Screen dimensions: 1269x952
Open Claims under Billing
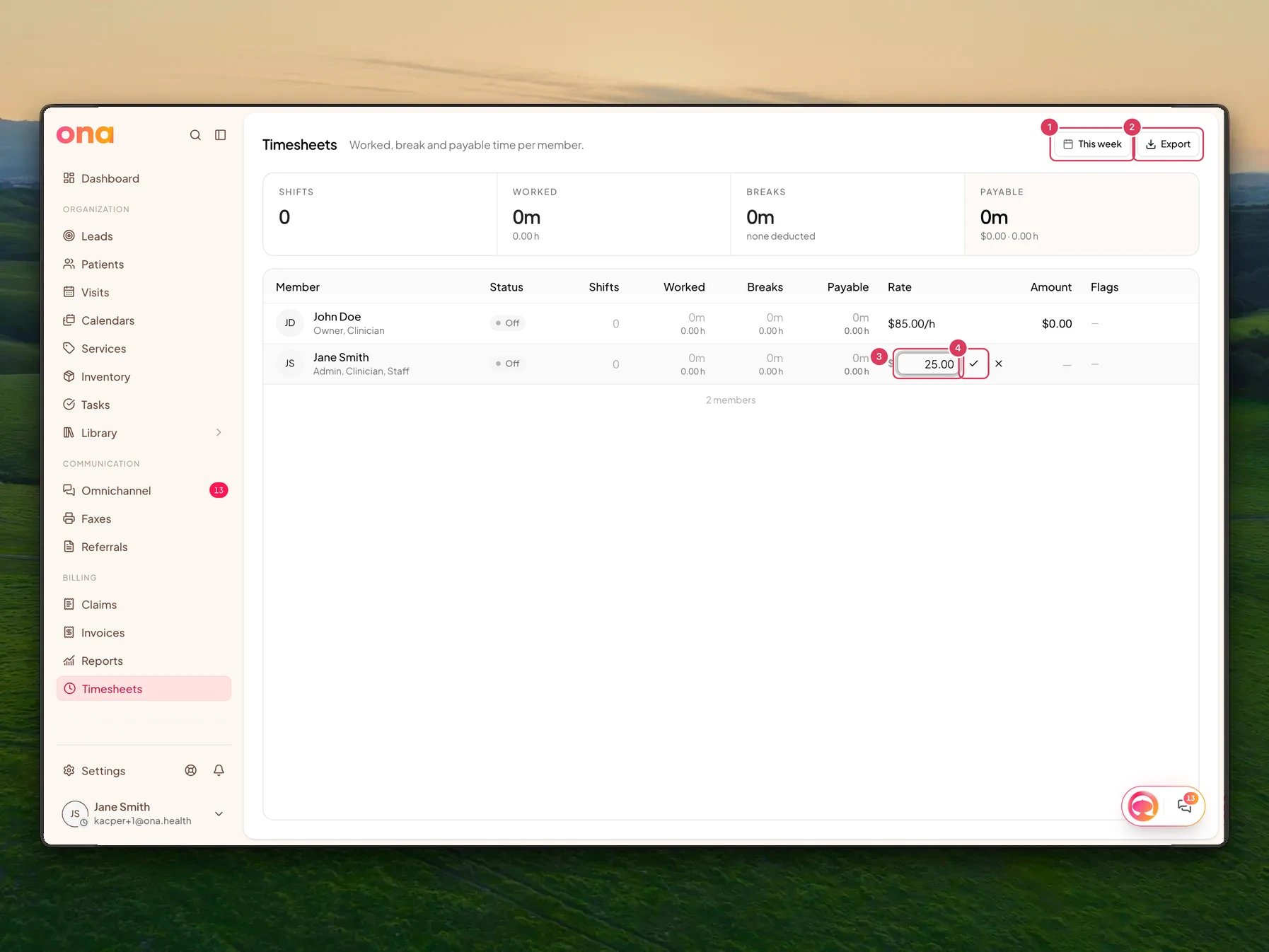coord(144,605)
